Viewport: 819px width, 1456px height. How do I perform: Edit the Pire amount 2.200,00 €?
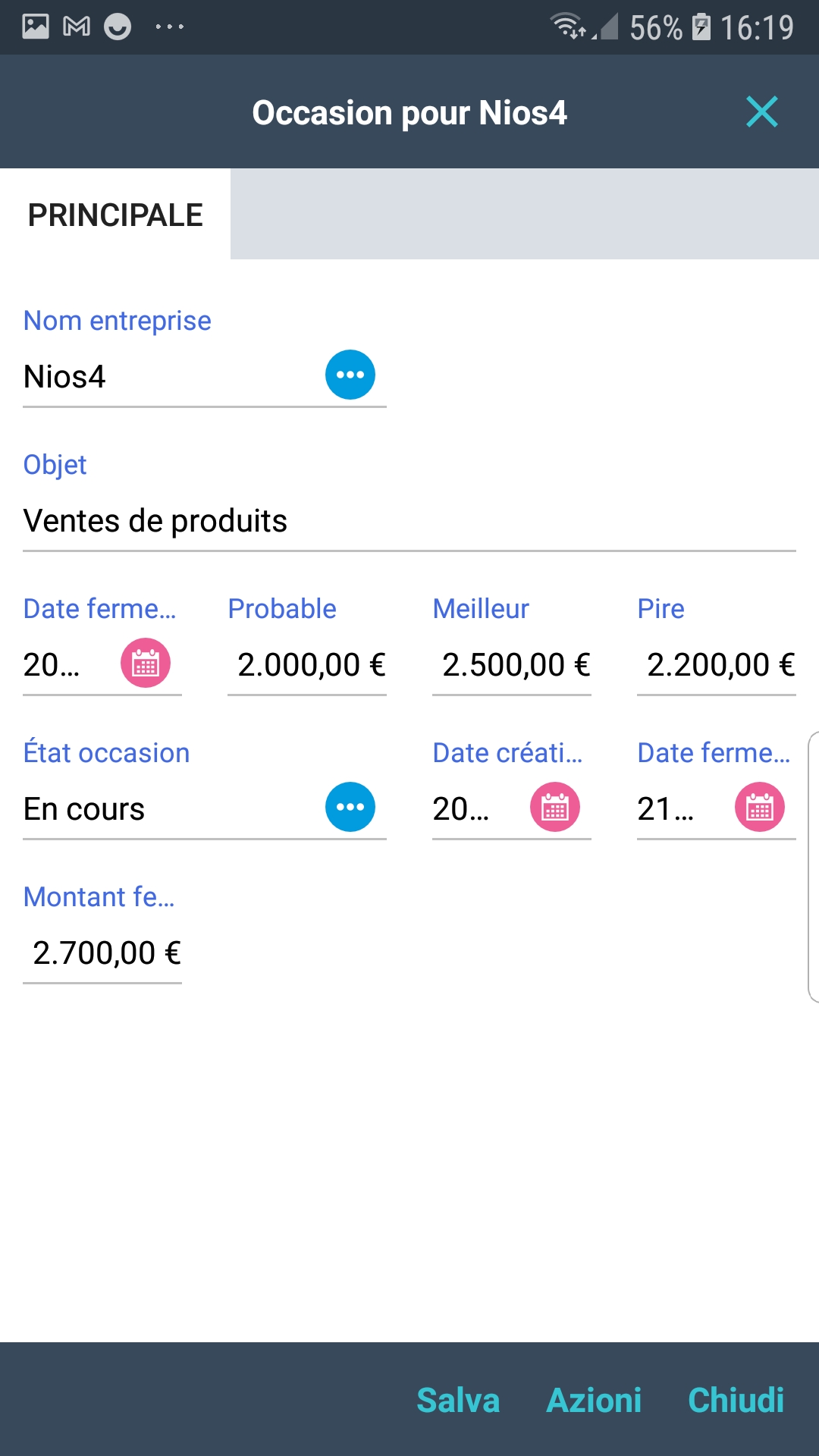717,665
